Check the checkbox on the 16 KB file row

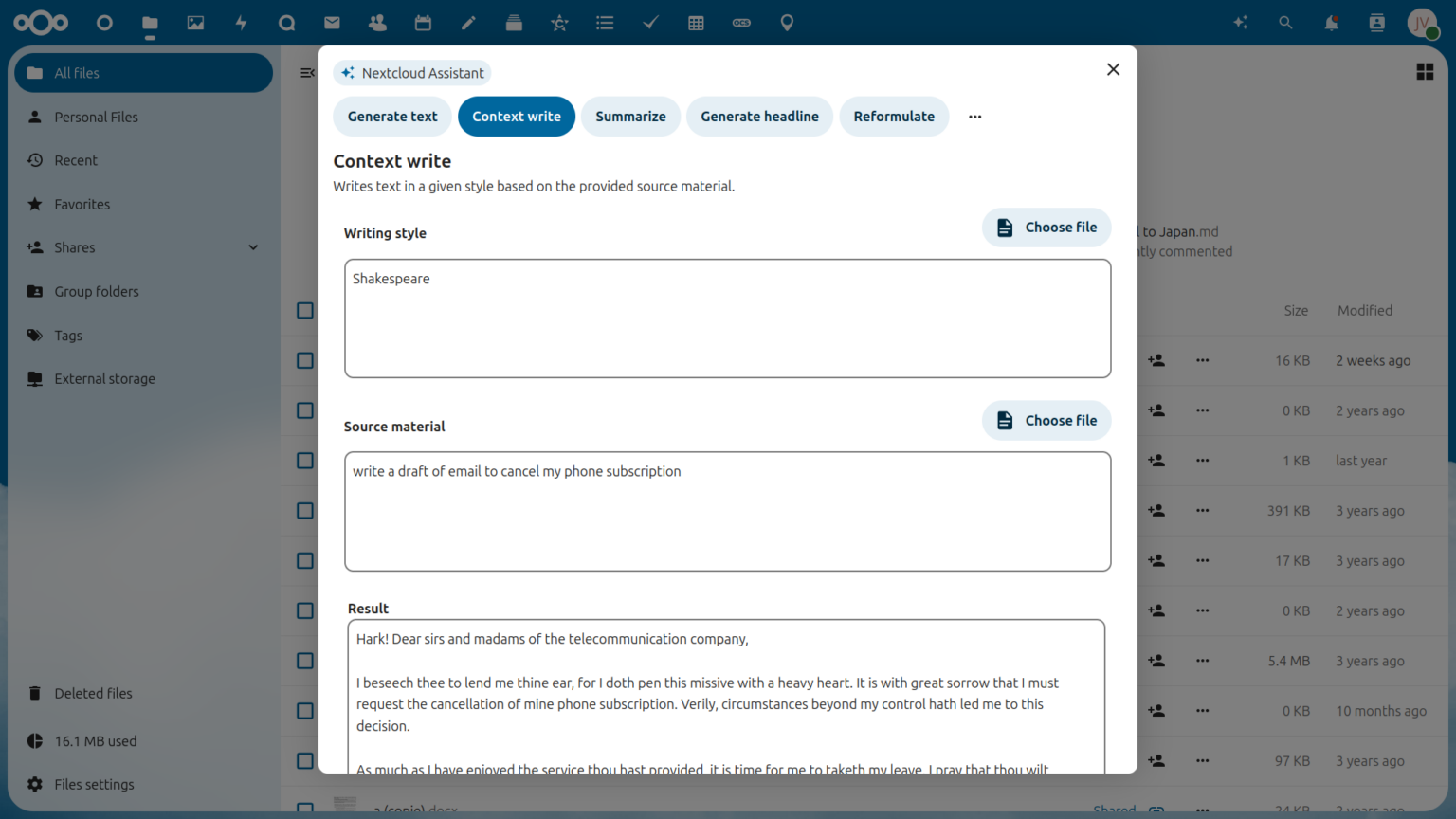(304, 360)
